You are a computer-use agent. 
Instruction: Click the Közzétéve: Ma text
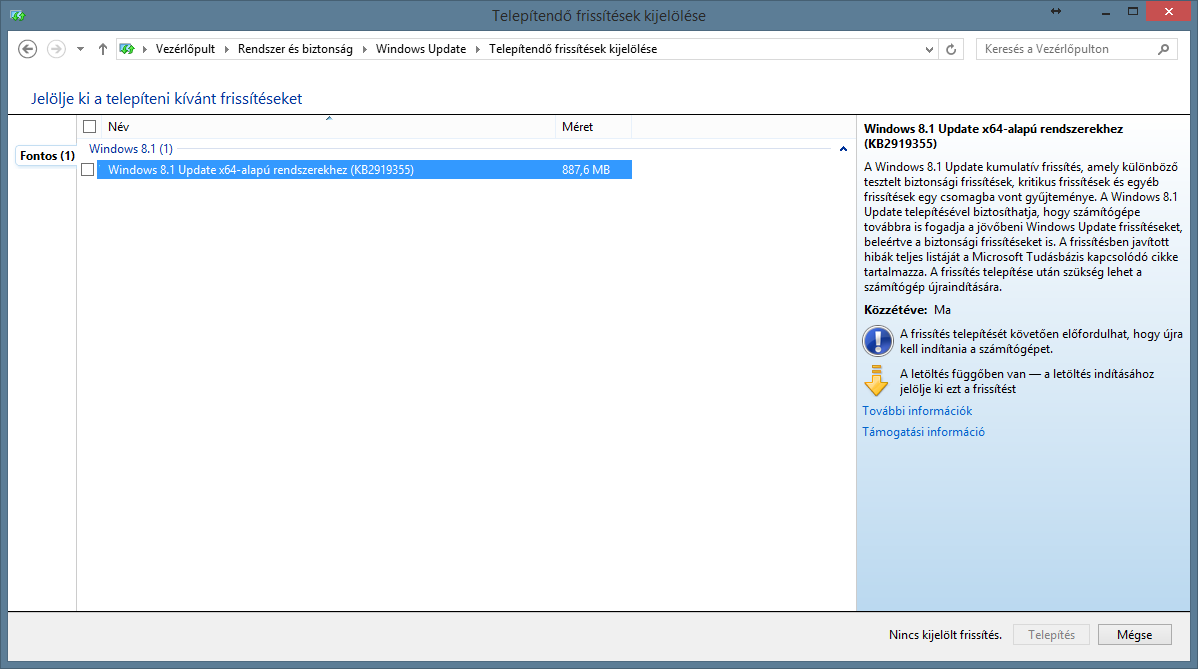(x=907, y=310)
